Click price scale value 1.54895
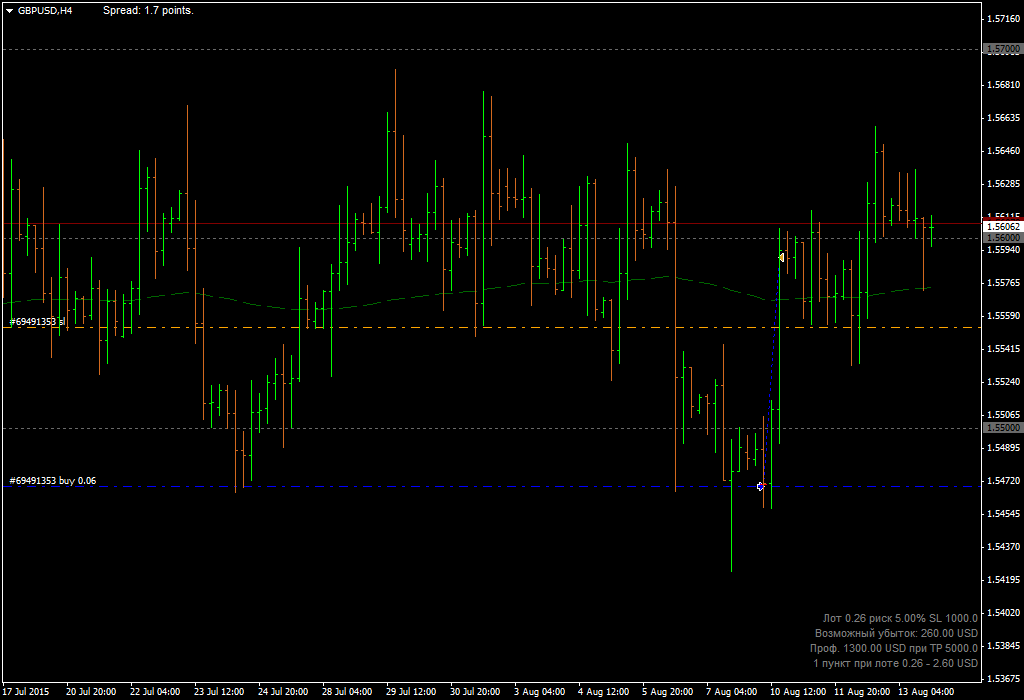This screenshot has width=1024, height=700. 1003,447
